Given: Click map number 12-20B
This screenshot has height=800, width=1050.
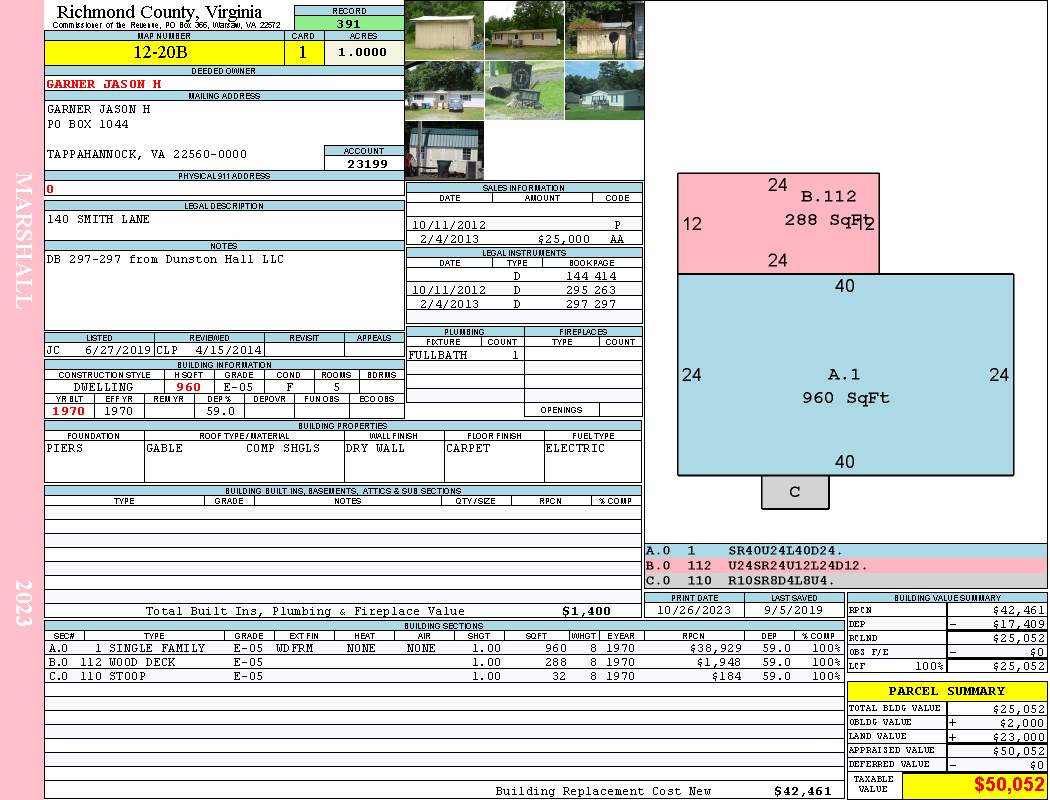Looking at the screenshot, I should click(x=161, y=52).
